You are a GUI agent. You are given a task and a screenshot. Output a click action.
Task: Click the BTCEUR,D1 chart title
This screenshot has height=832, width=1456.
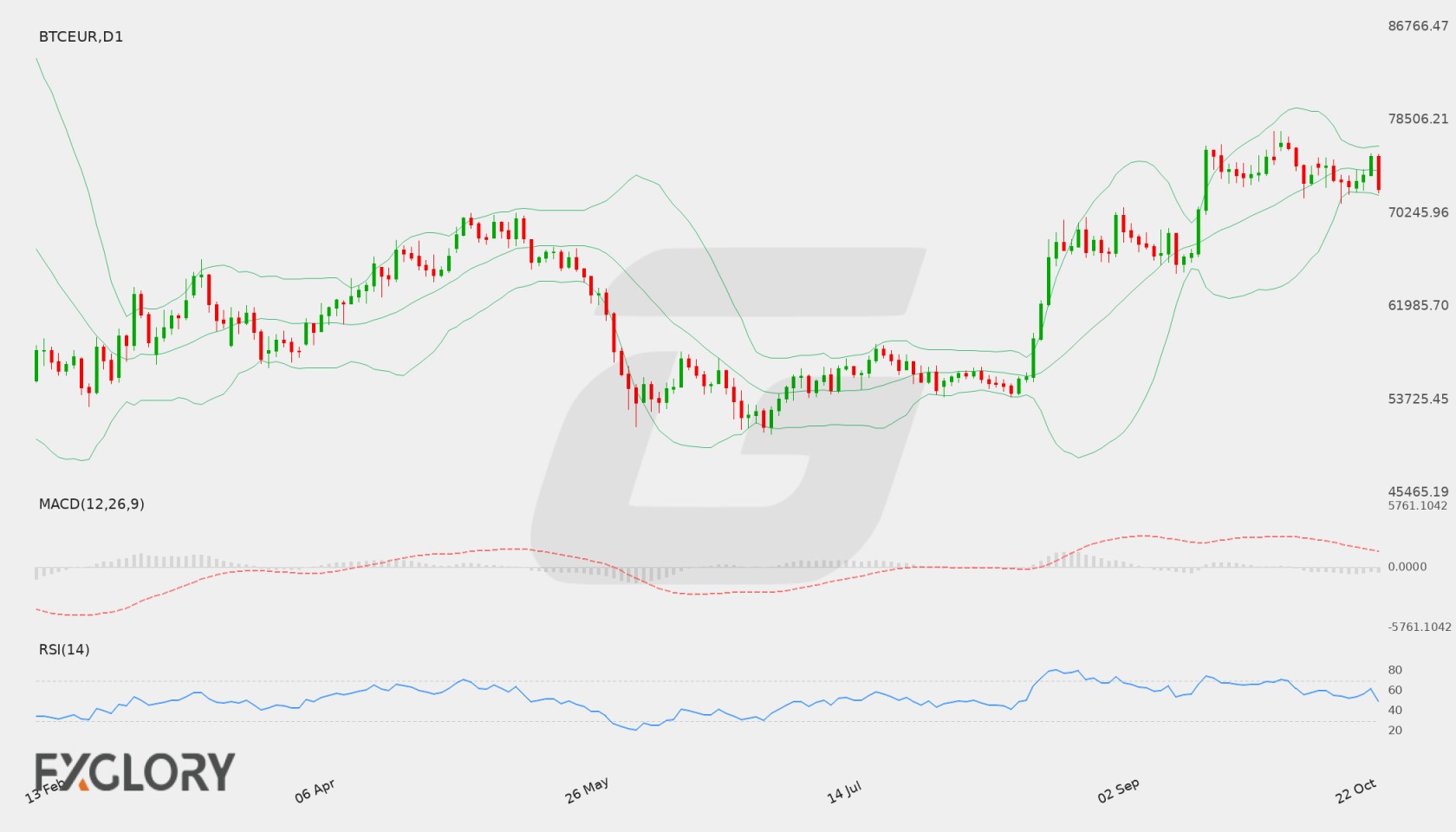[x=81, y=36]
